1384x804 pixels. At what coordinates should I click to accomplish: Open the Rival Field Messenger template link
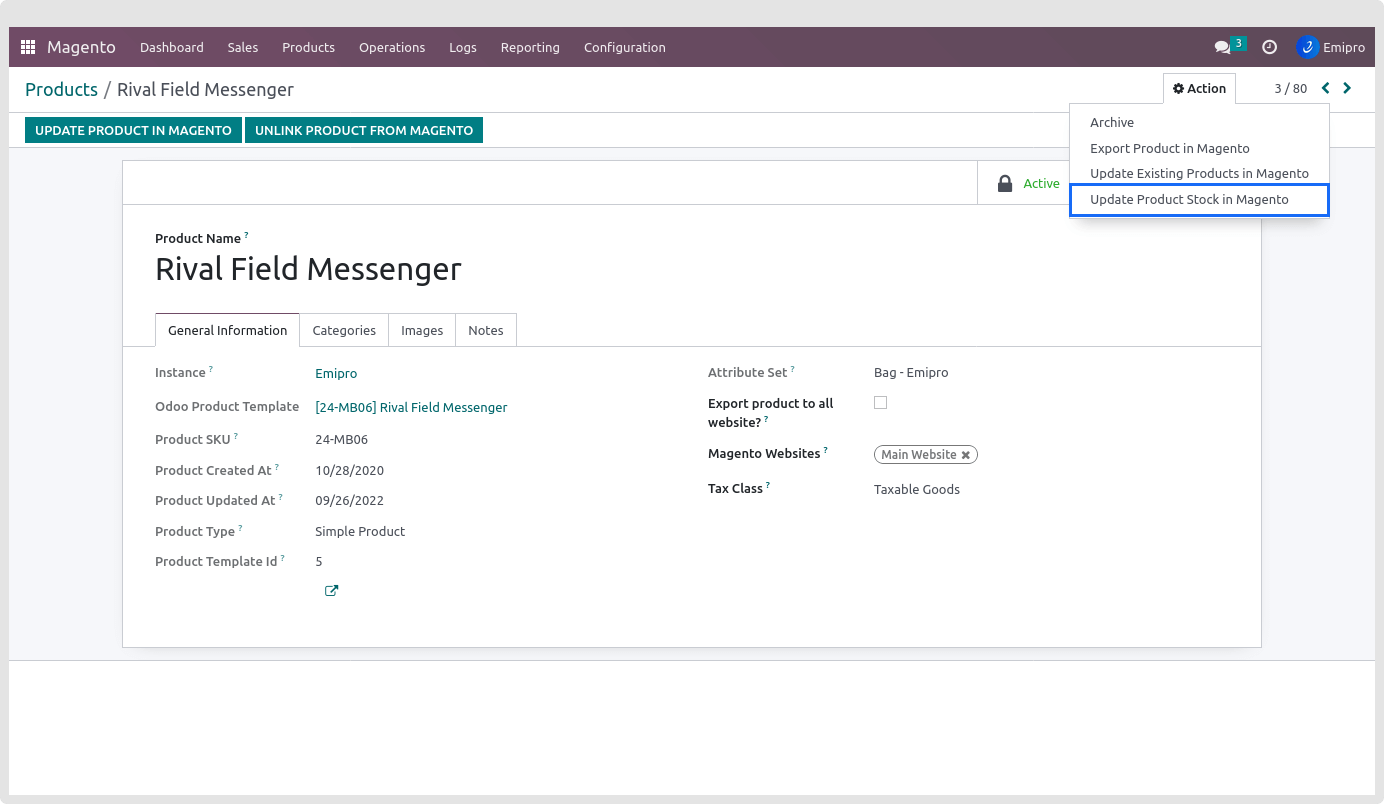coord(411,407)
